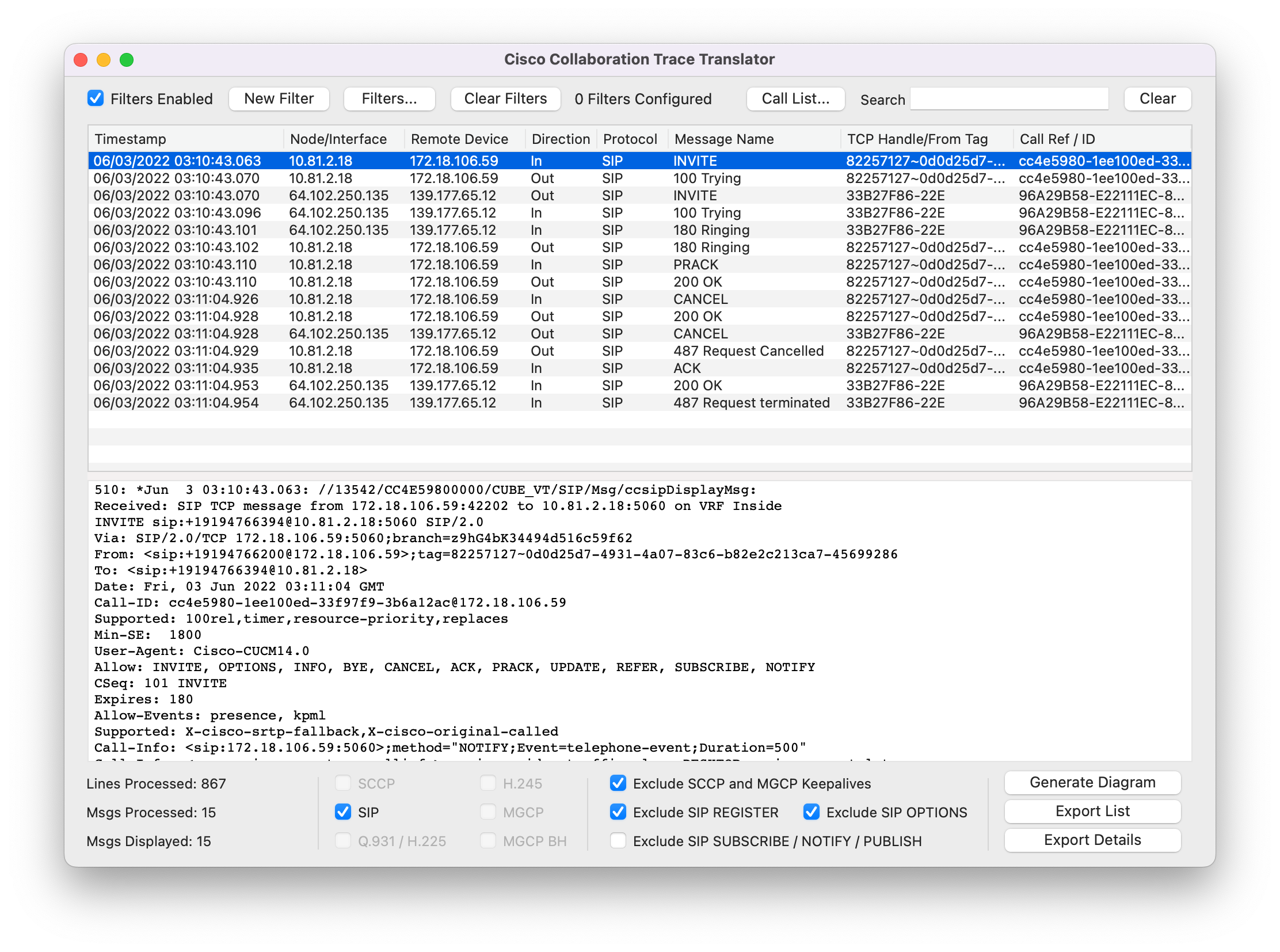
Task: Sort by the Direction column header
Action: click(x=561, y=139)
